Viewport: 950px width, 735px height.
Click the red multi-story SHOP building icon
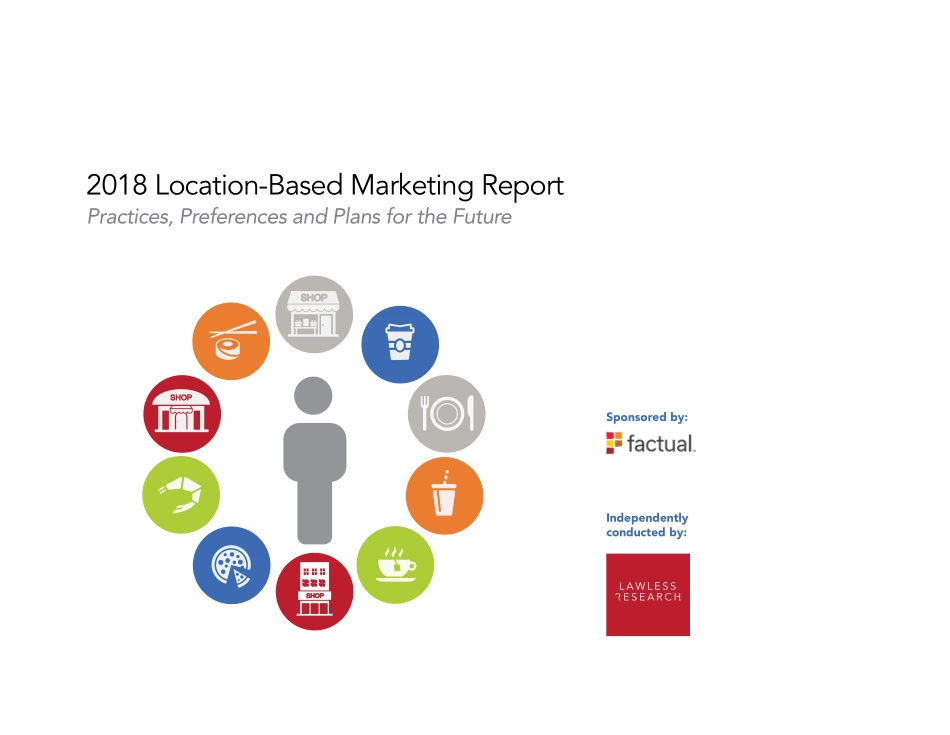tap(314, 591)
